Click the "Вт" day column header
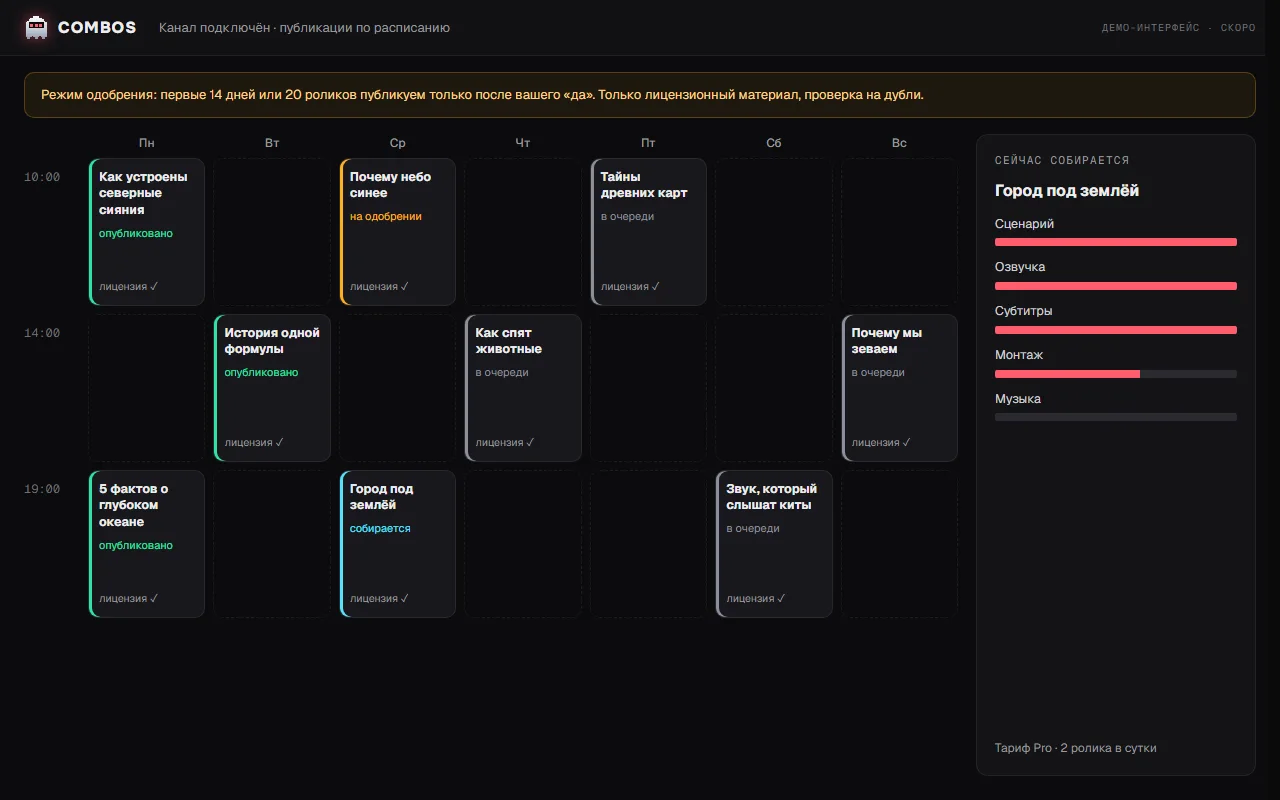Screen dimensions: 1280x800 tap(272, 143)
